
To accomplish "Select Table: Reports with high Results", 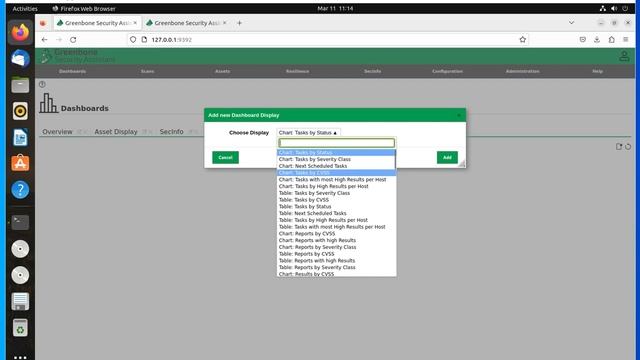I will (336, 261).
